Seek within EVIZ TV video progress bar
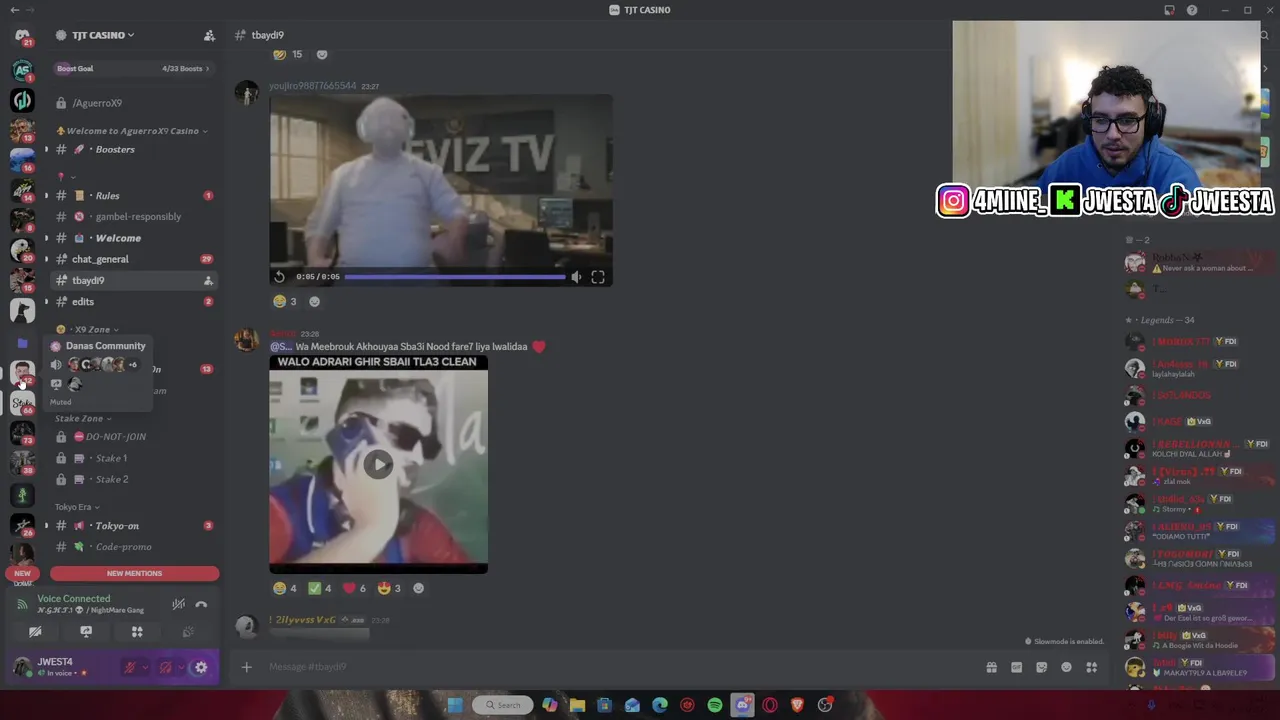 [455, 277]
